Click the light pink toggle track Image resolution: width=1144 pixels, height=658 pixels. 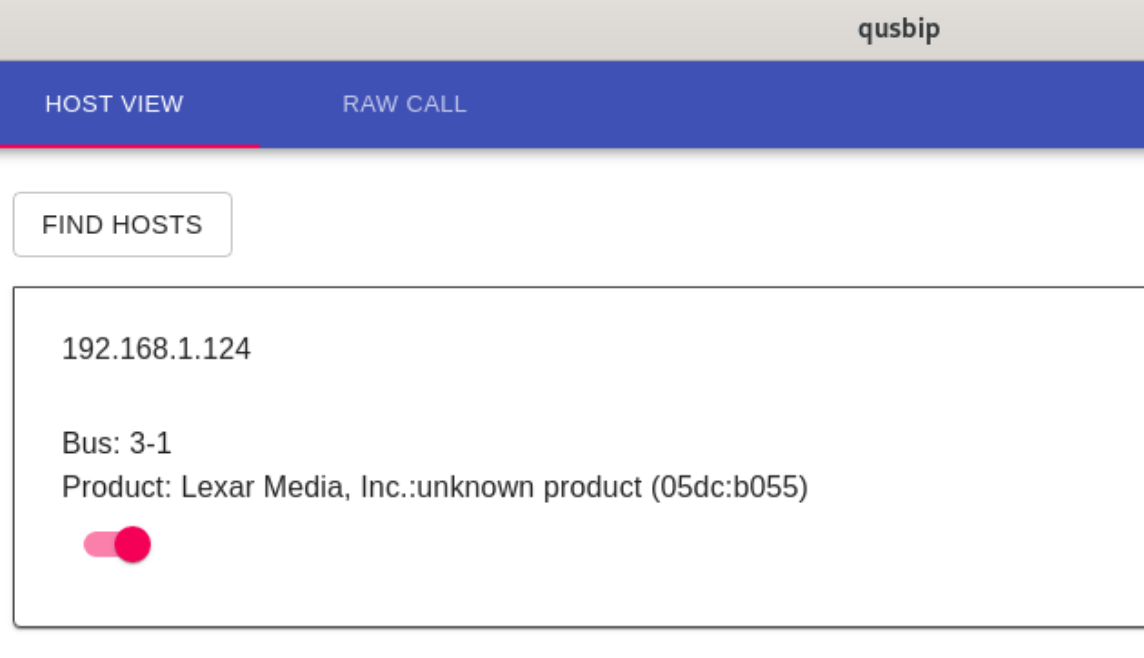tap(95, 545)
